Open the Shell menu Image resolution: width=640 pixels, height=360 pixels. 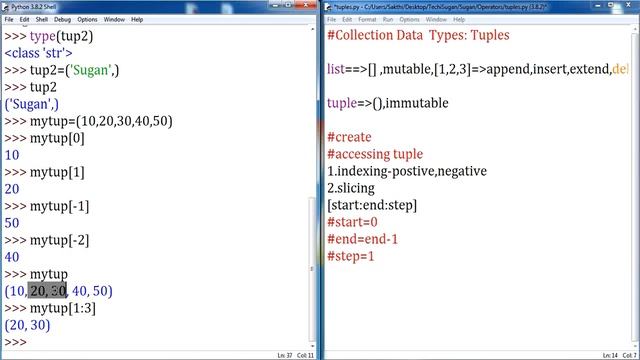click(x=42, y=20)
